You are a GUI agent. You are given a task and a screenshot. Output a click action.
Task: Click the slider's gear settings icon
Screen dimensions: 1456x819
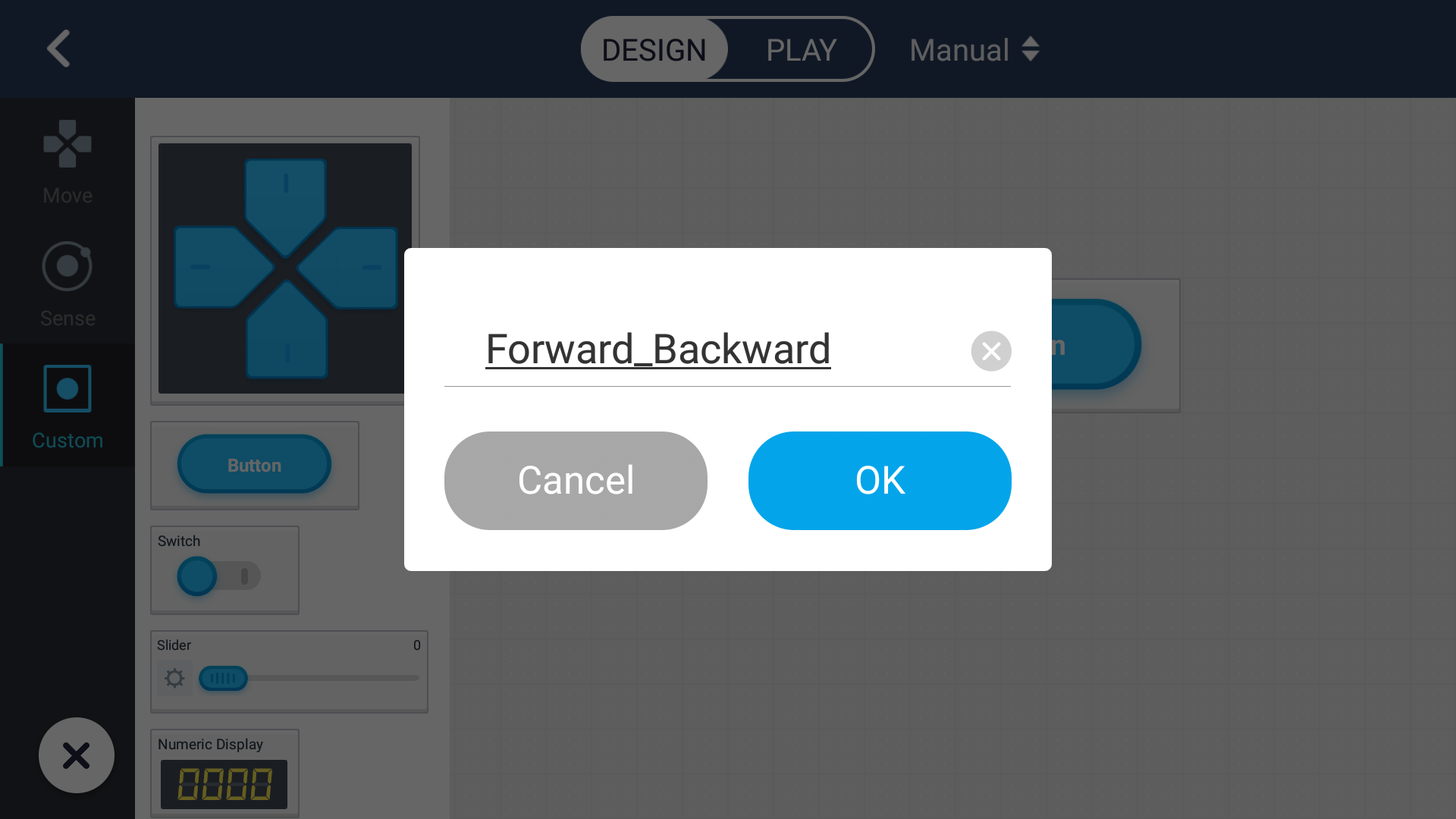[x=174, y=678]
